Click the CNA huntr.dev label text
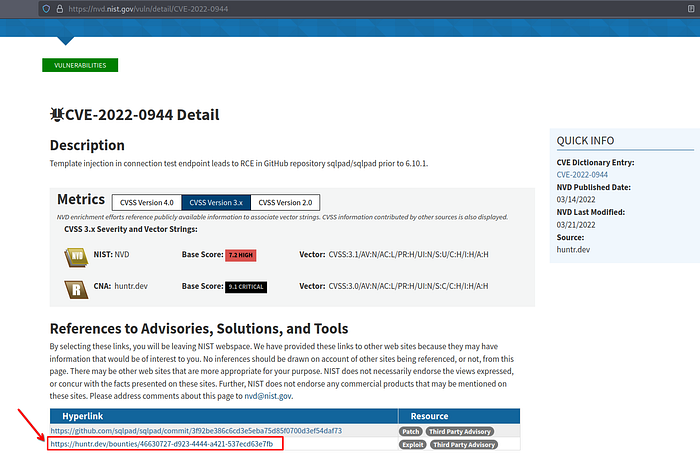 (x=121, y=286)
